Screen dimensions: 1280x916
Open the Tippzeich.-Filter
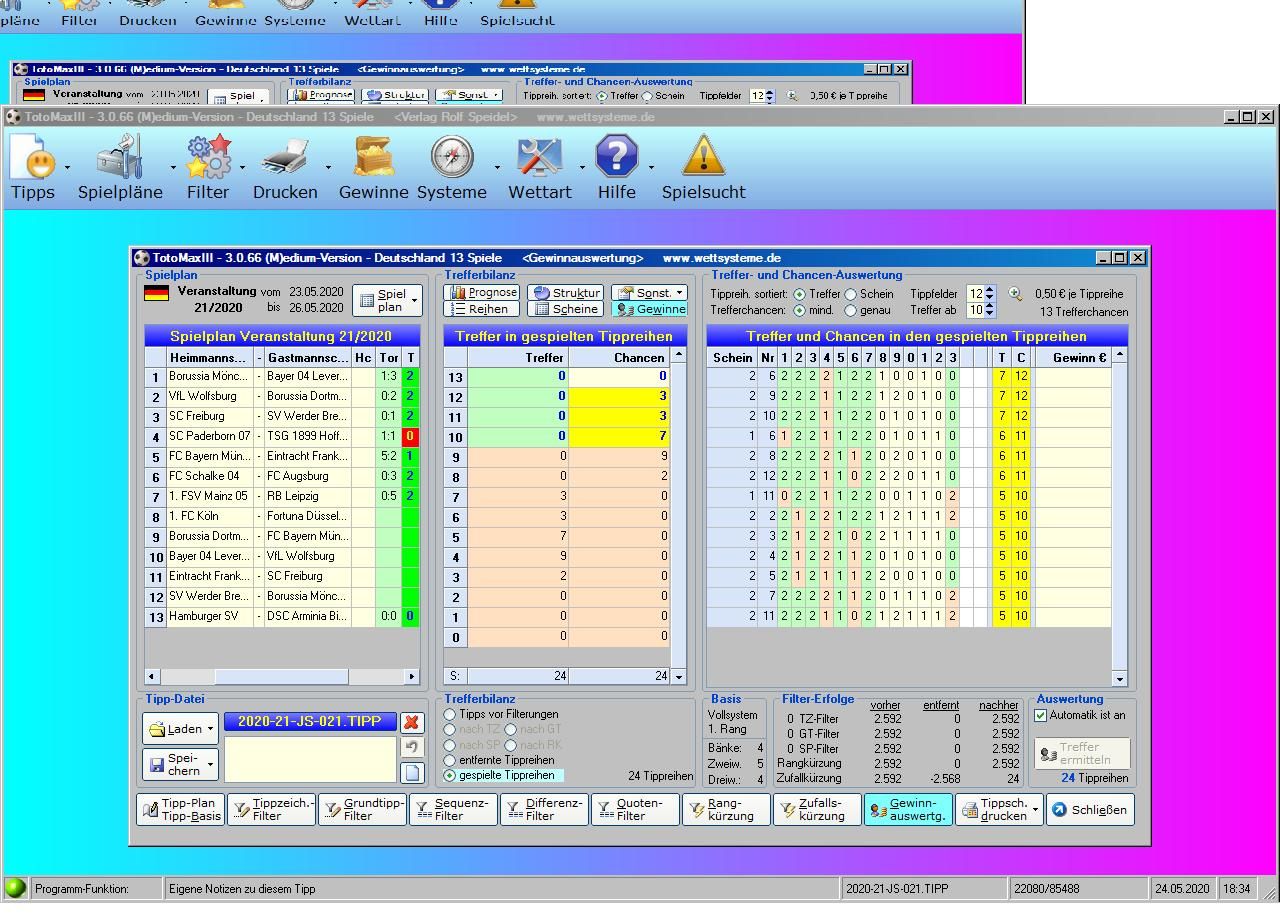click(271, 810)
